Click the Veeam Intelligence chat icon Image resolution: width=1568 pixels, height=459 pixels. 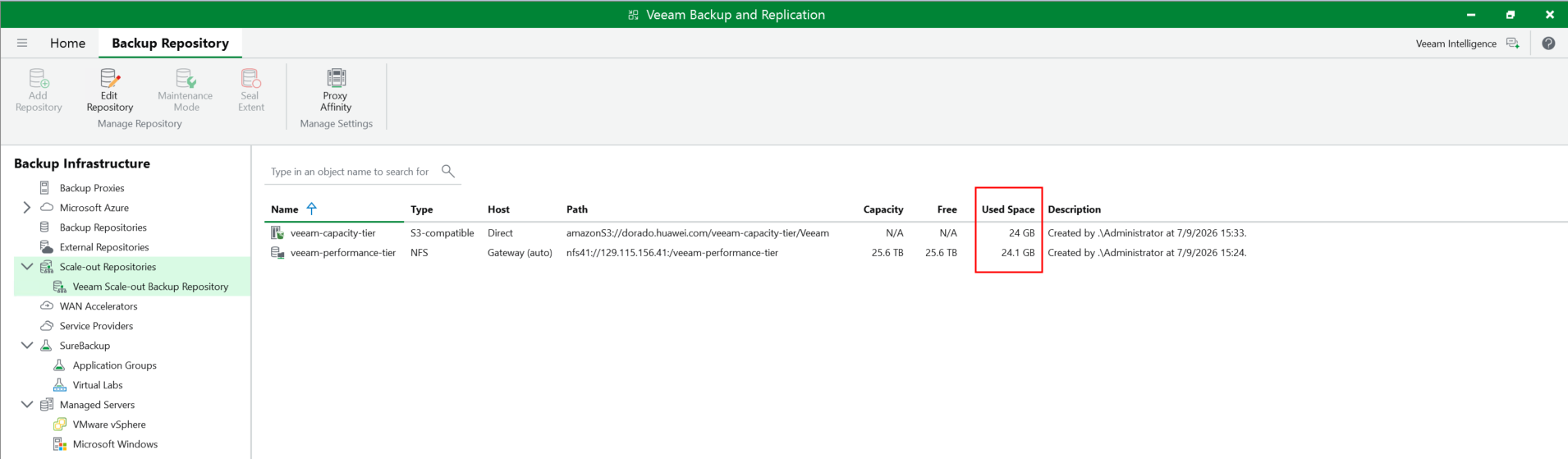click(x=1513, y=44)
